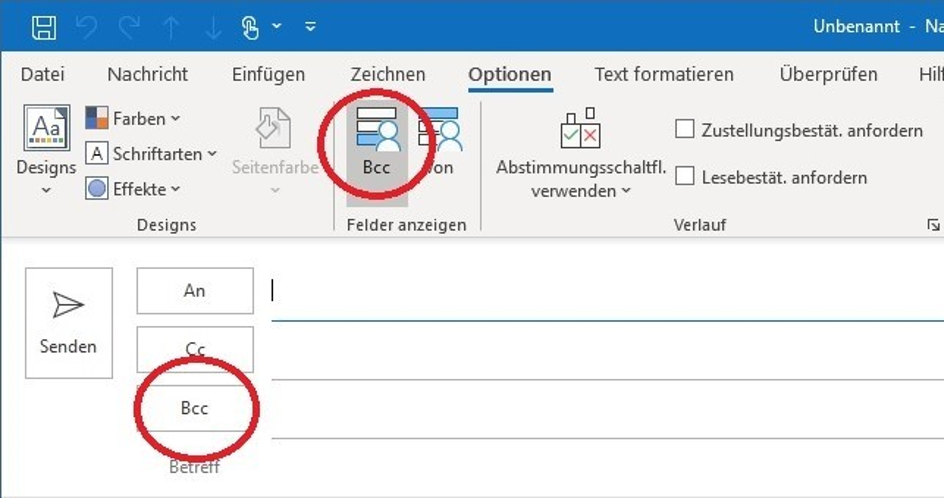The width and height of the screenshot is (944, 498).
Task: Toggle the Von (From) field icon
Action: tap(439, 142)
